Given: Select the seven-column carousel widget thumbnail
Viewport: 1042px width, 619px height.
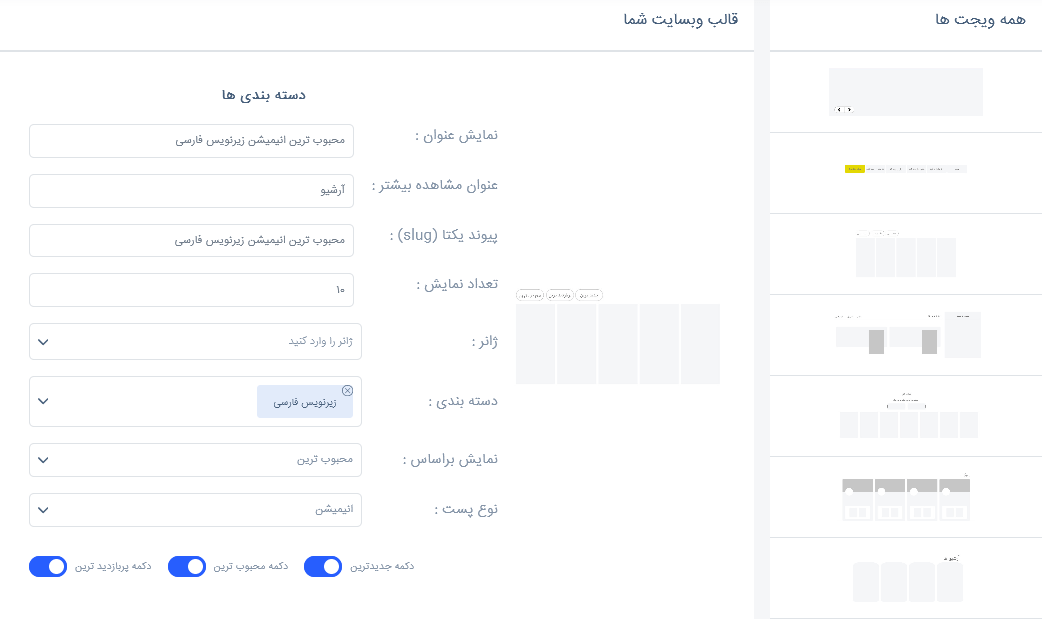Looking at the screenshot, I should [908, 416].
